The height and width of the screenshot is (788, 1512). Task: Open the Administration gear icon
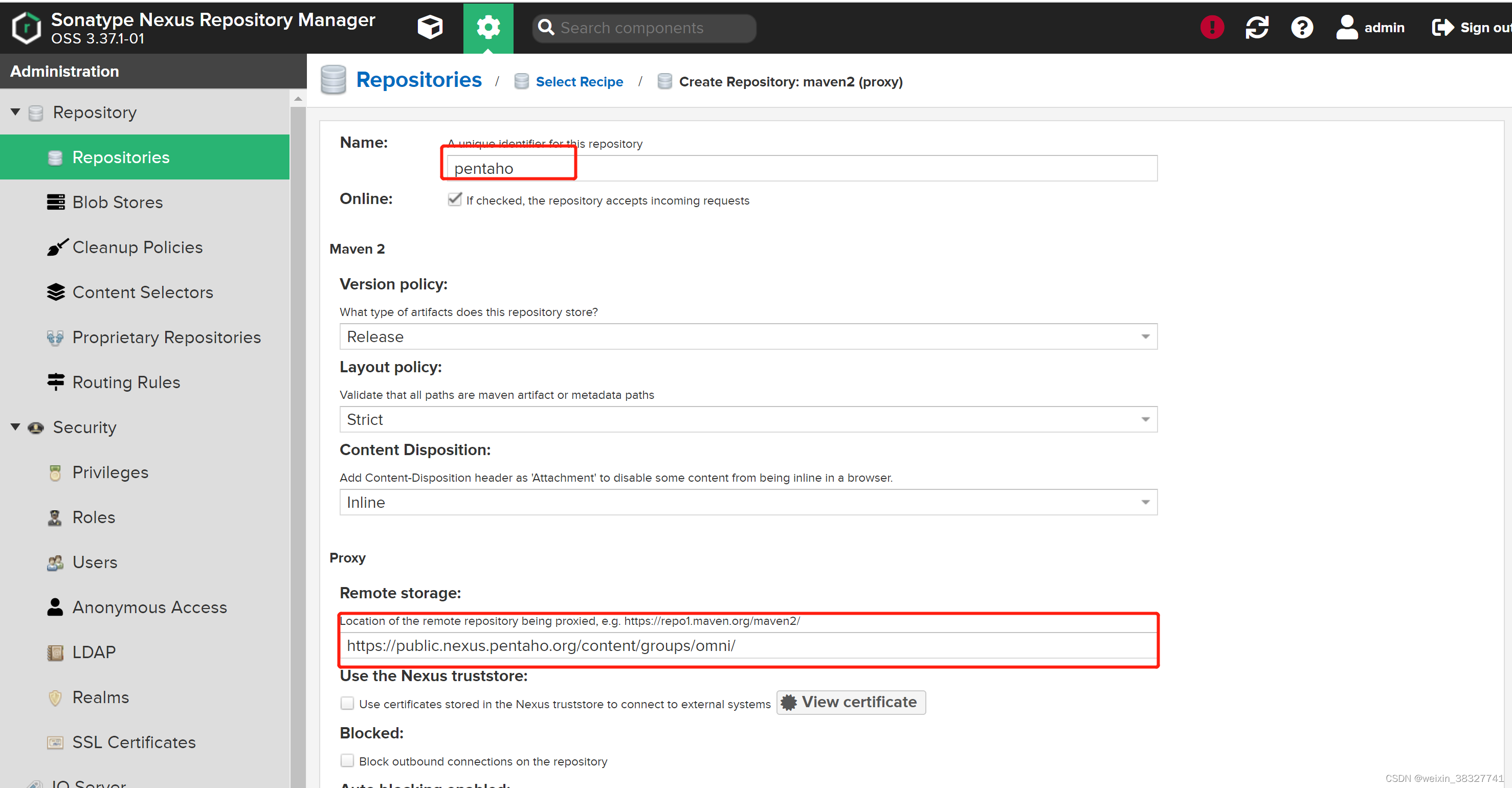(x=488, y=28)
